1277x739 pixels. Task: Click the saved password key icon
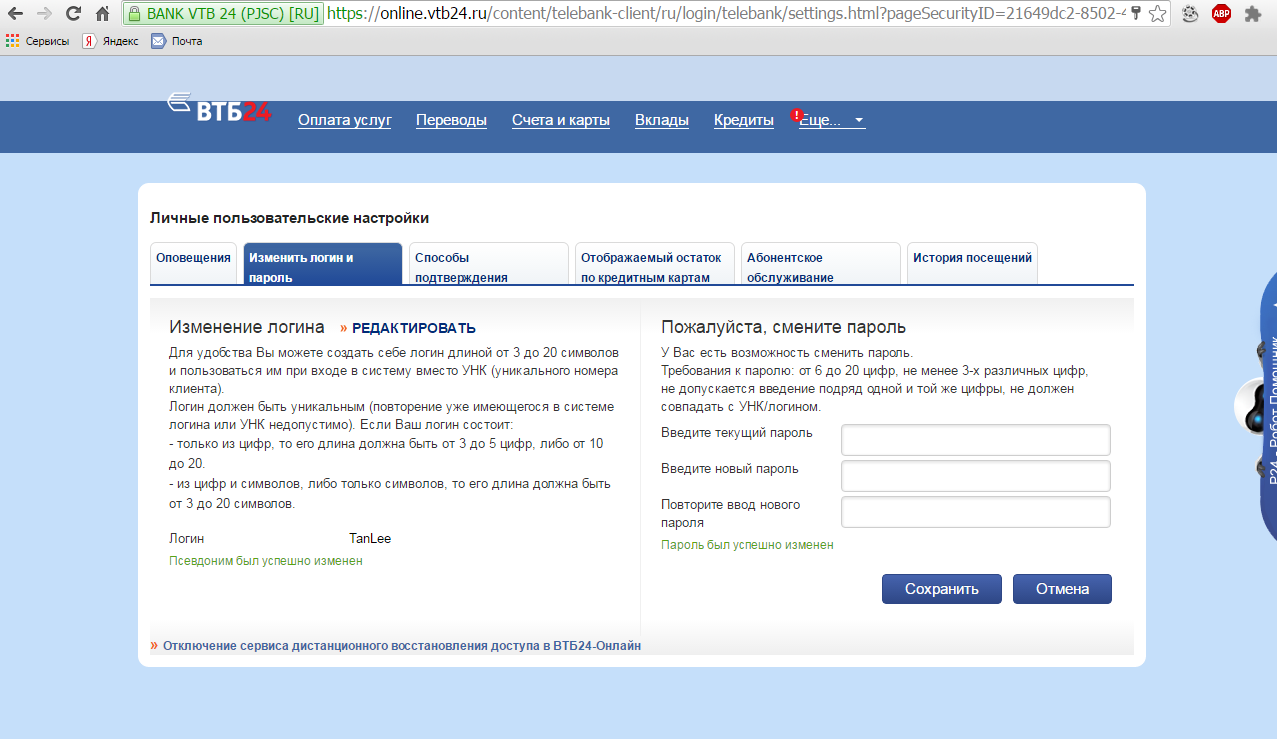[1136, 14]
